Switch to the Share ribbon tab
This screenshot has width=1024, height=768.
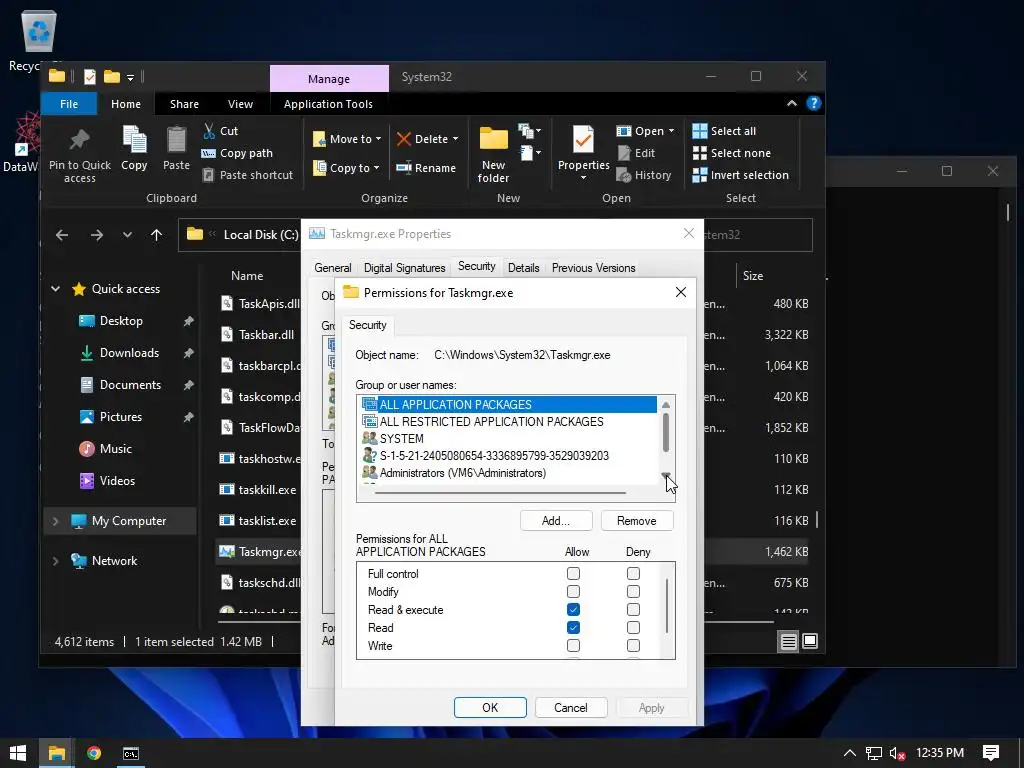point(184,104)
